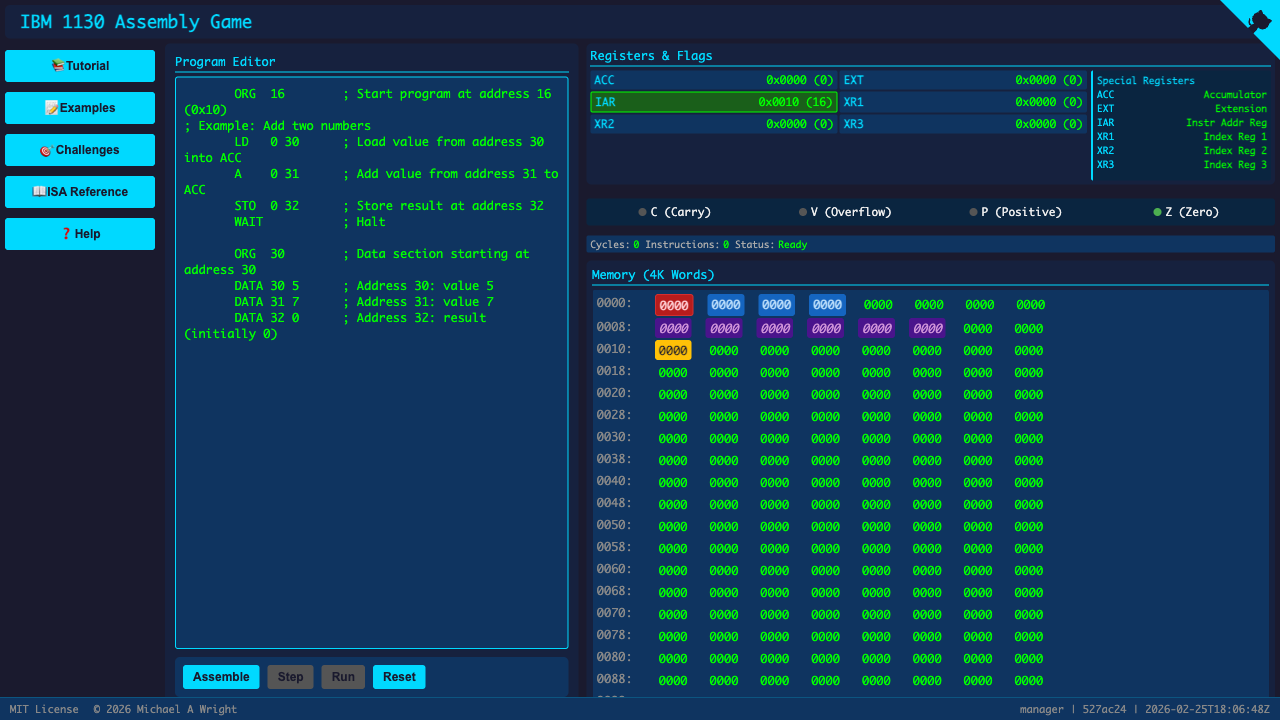Click the Status: Ready indicator

pyautogui.click(x=771, y=244)
